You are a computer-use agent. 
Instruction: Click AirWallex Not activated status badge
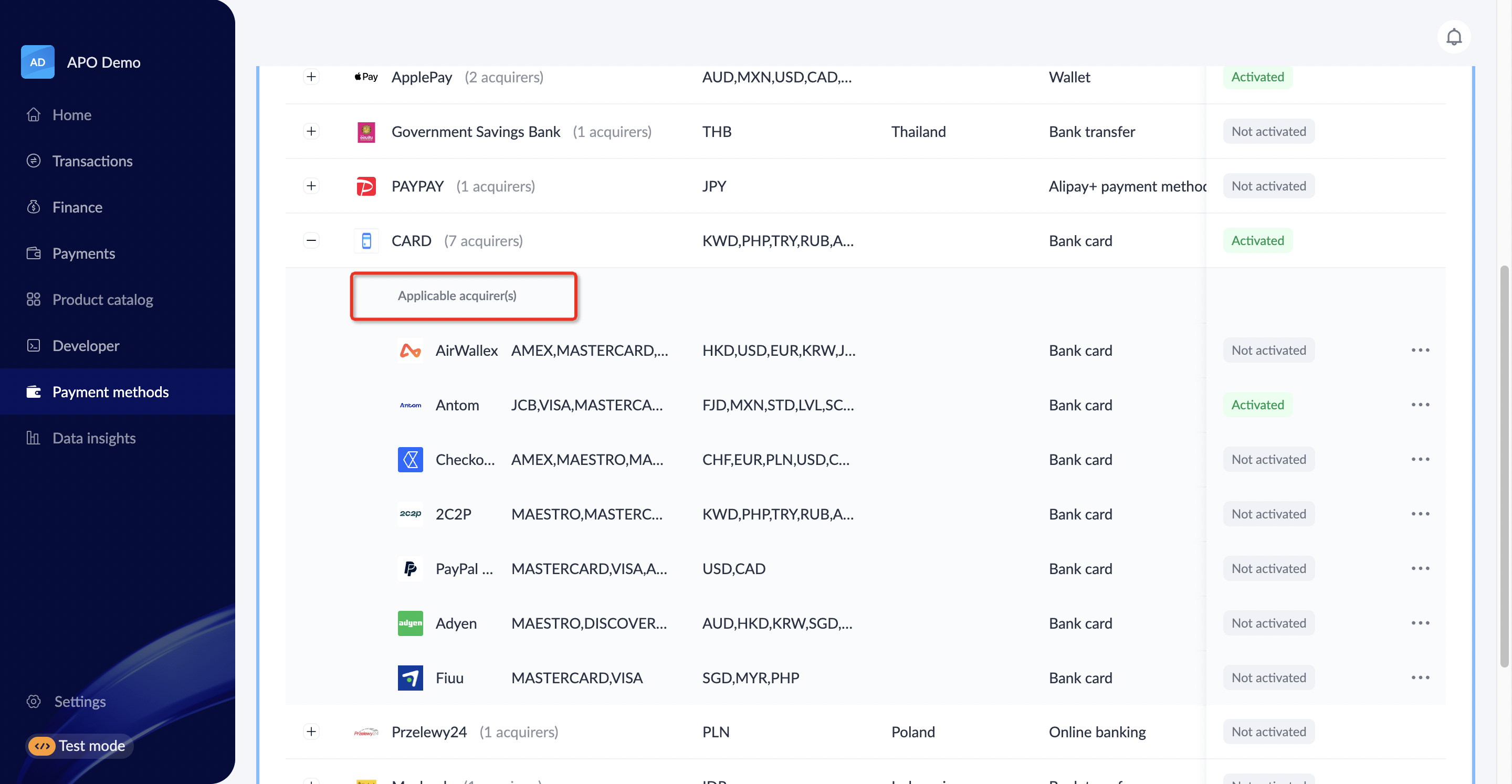point(1268,351)
